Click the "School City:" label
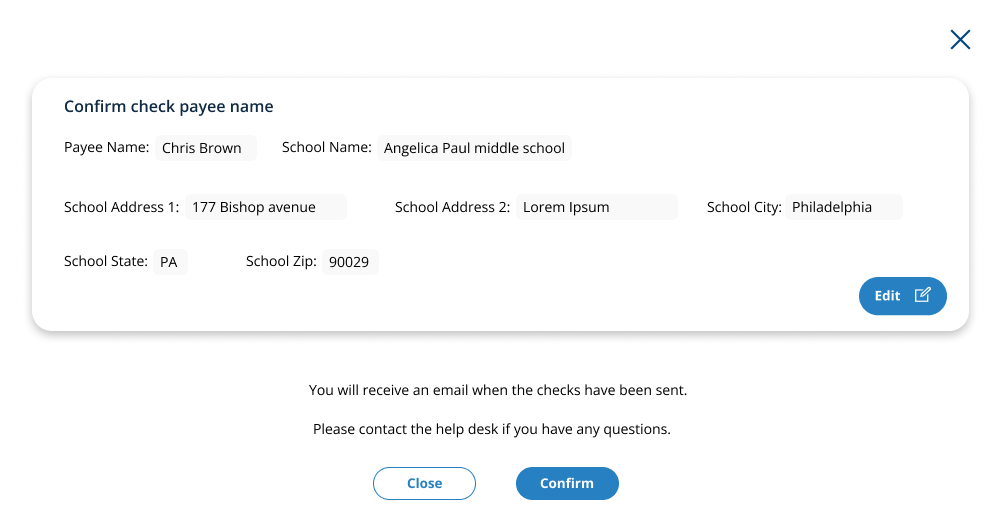 pos(744,207)
